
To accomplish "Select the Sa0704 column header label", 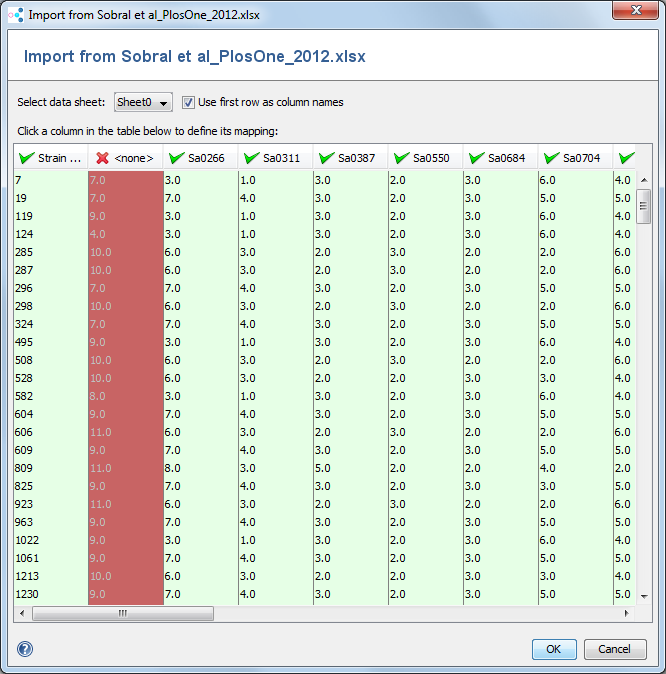I will (x=581, y=158).
